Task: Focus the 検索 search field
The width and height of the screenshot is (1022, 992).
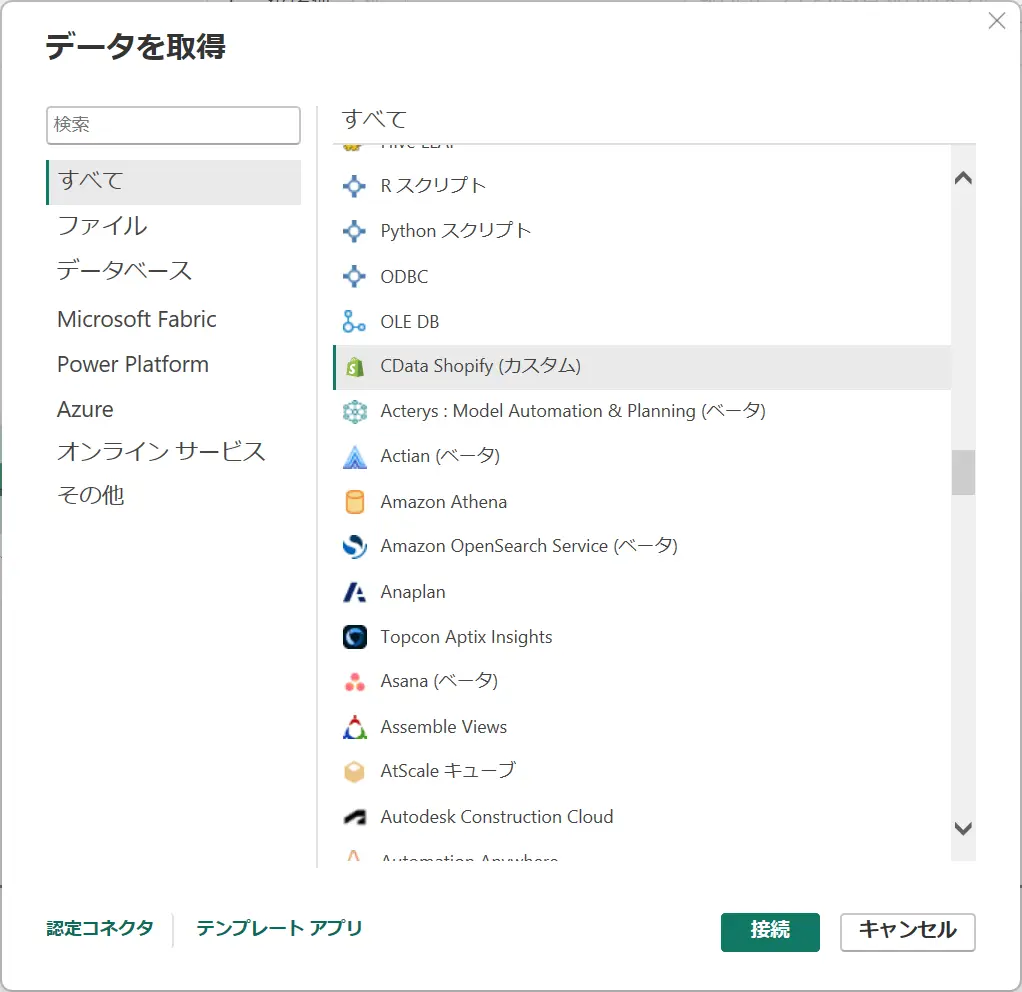Action: click(x=173, y=125)
